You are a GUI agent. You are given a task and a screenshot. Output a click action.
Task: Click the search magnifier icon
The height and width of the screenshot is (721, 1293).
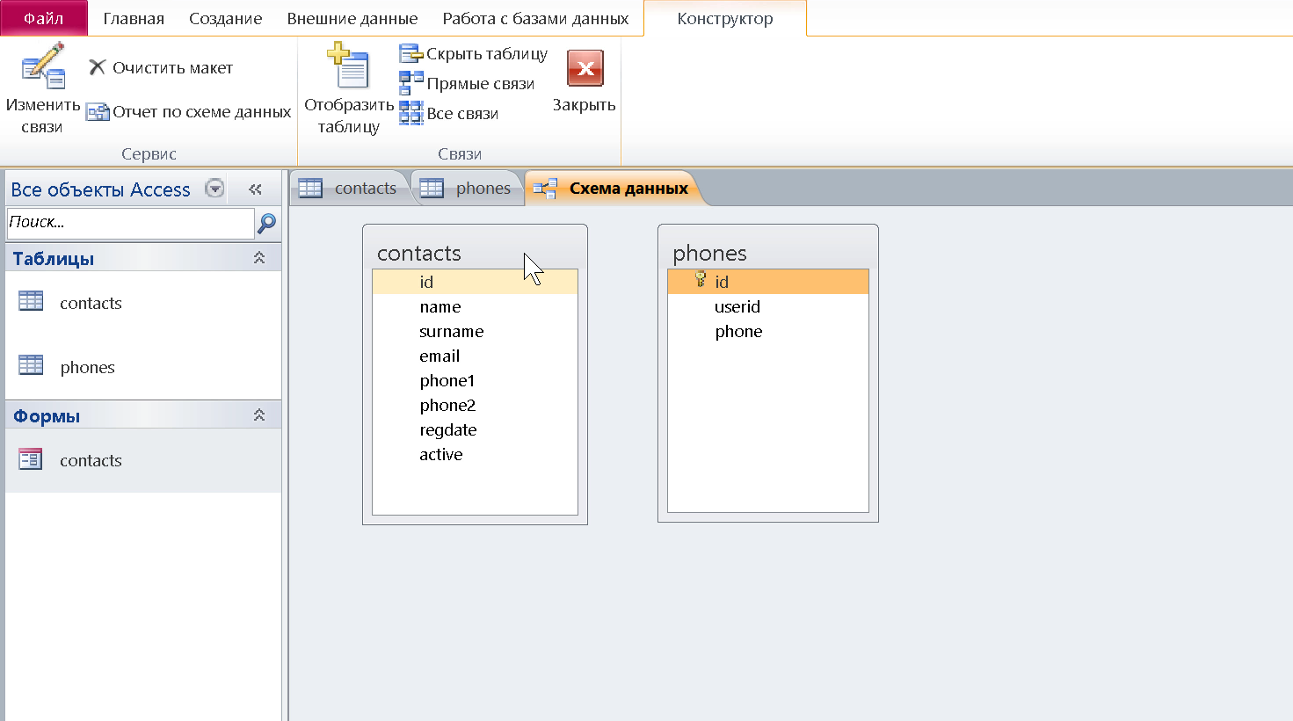tap(267, 223)
